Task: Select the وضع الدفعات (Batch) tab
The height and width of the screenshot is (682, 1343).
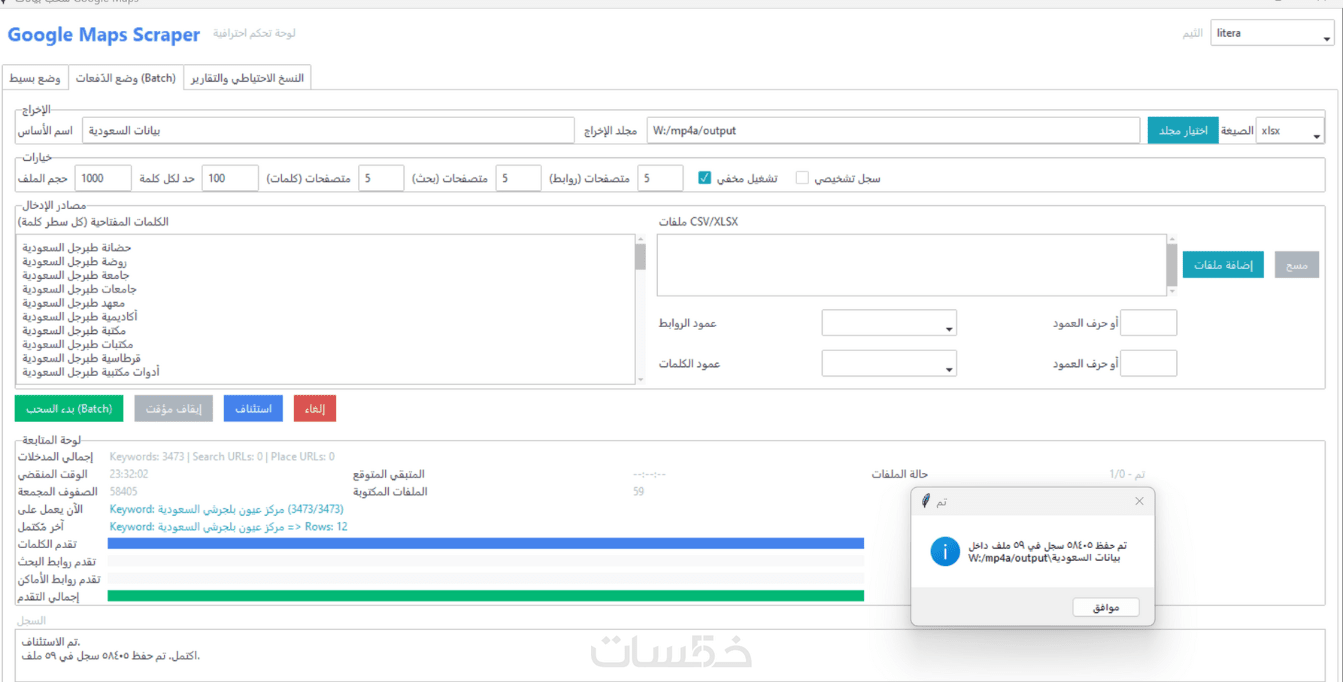Action: pyautogui.click(x=126, y=78)
